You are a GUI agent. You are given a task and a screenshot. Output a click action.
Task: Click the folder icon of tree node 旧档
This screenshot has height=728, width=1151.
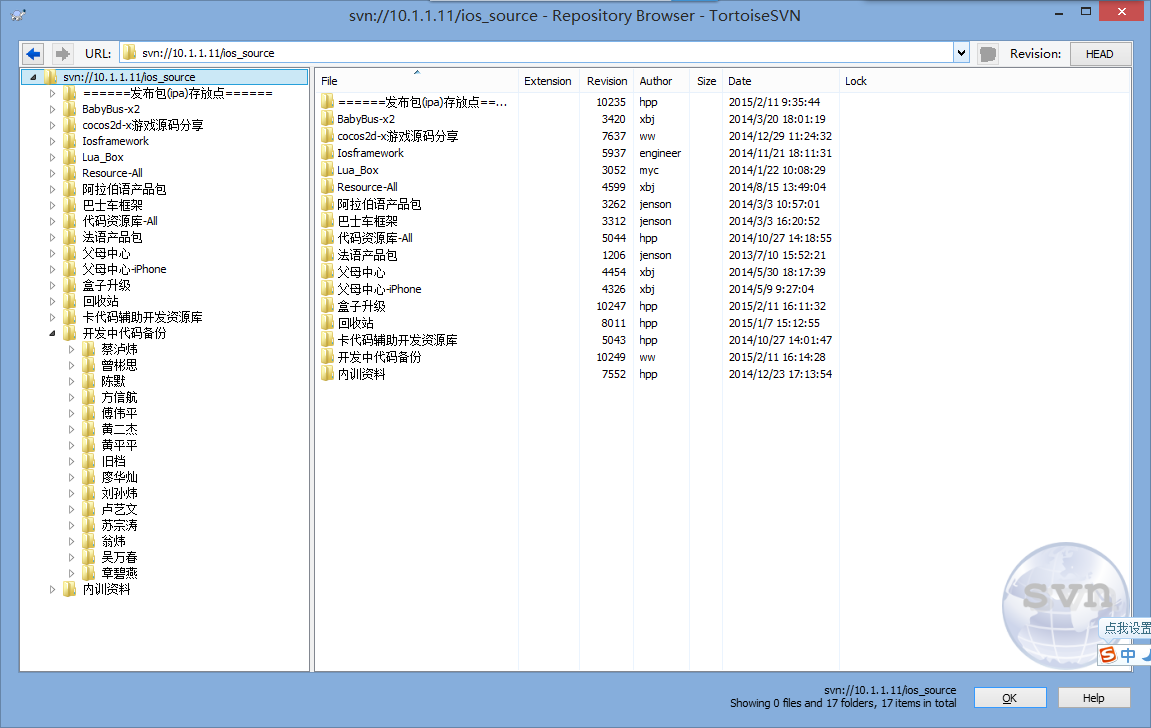pos(89,461)
